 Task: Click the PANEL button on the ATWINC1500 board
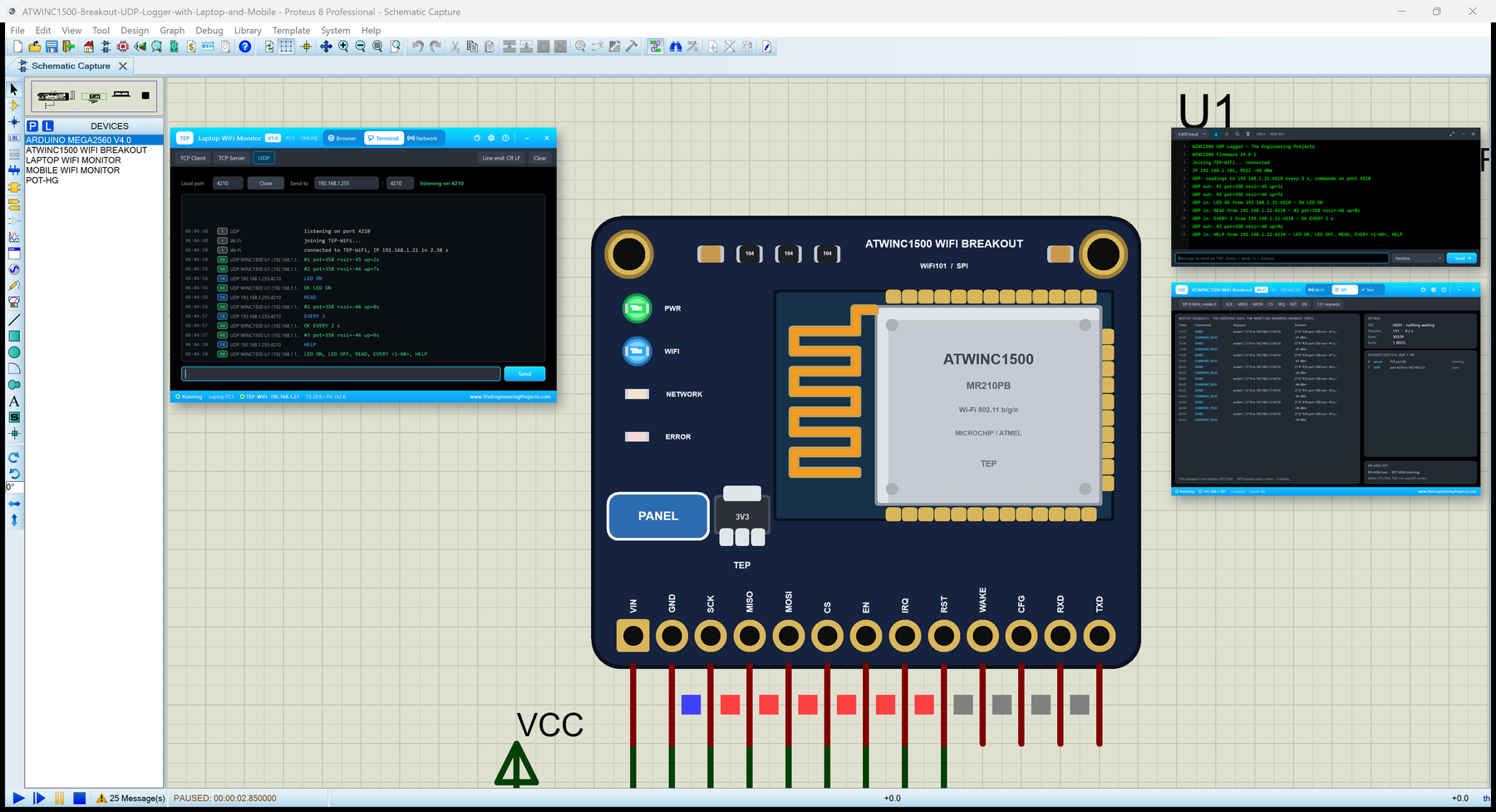(658, 516)
